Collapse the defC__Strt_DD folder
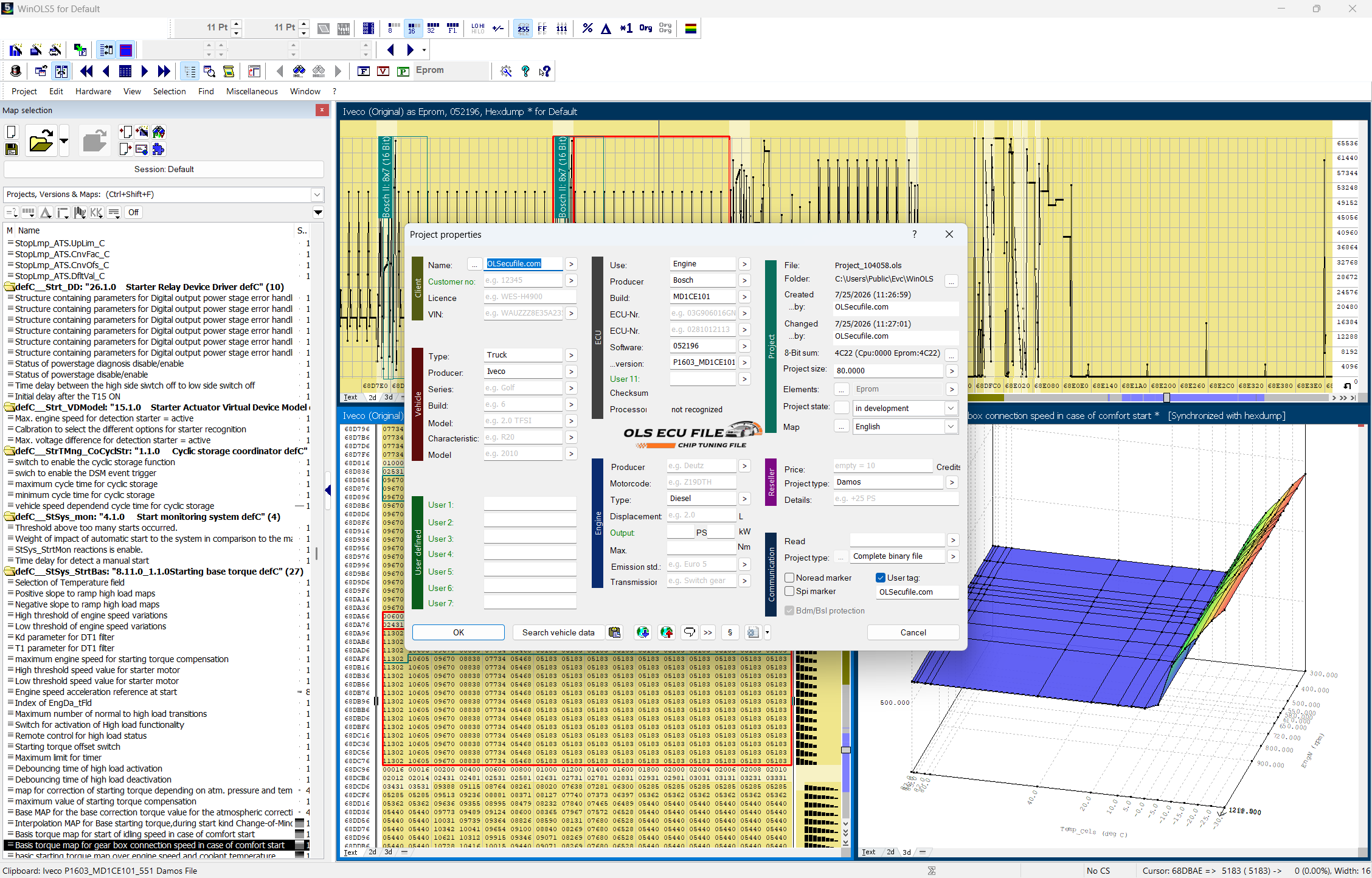 click(x=10, y=287)
